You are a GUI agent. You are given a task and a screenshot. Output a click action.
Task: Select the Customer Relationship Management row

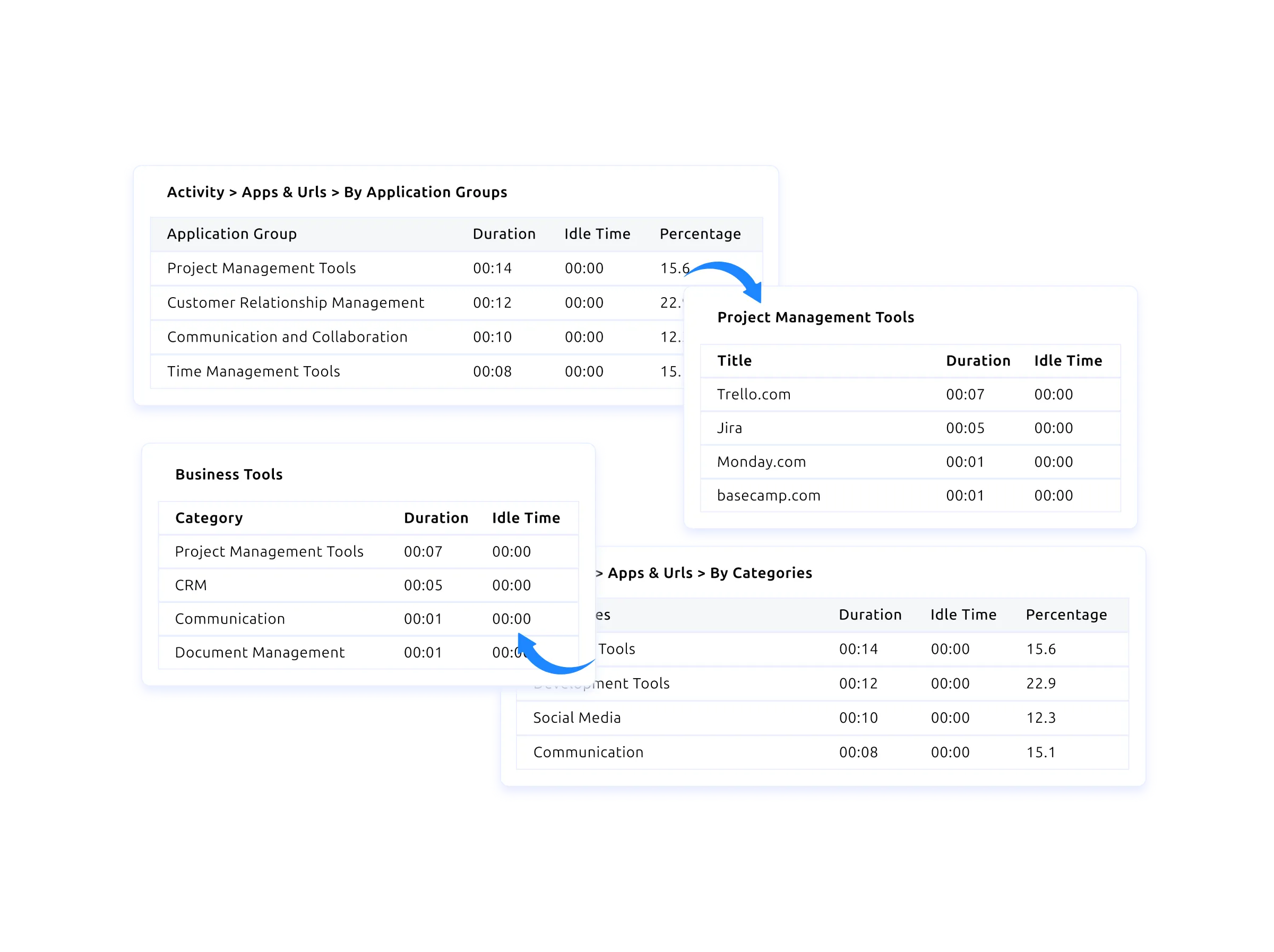point(296,303)
